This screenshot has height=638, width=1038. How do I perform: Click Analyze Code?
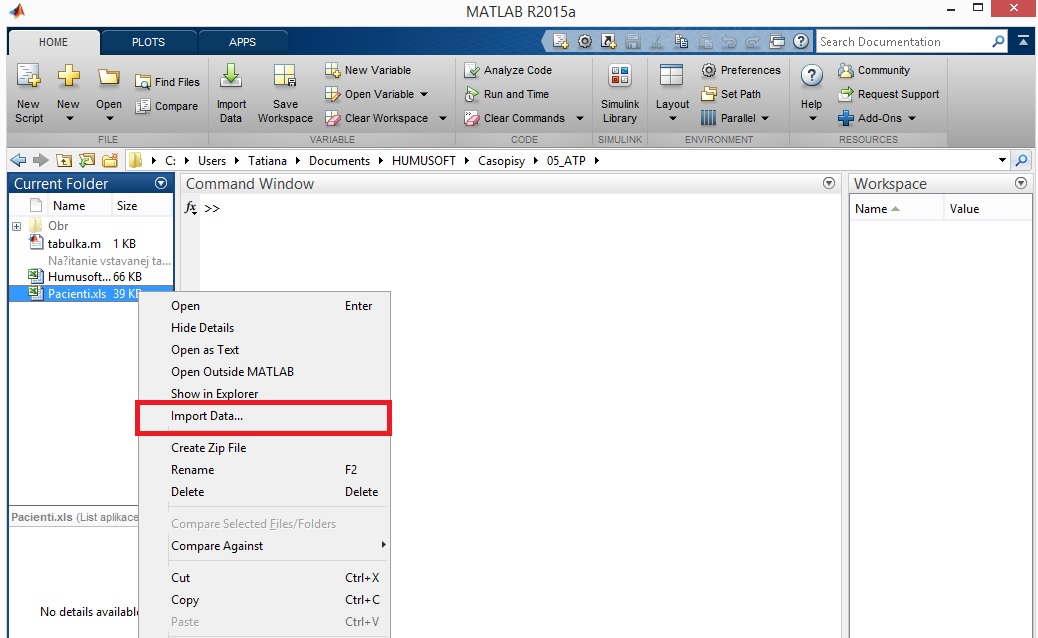click(508, 70)
